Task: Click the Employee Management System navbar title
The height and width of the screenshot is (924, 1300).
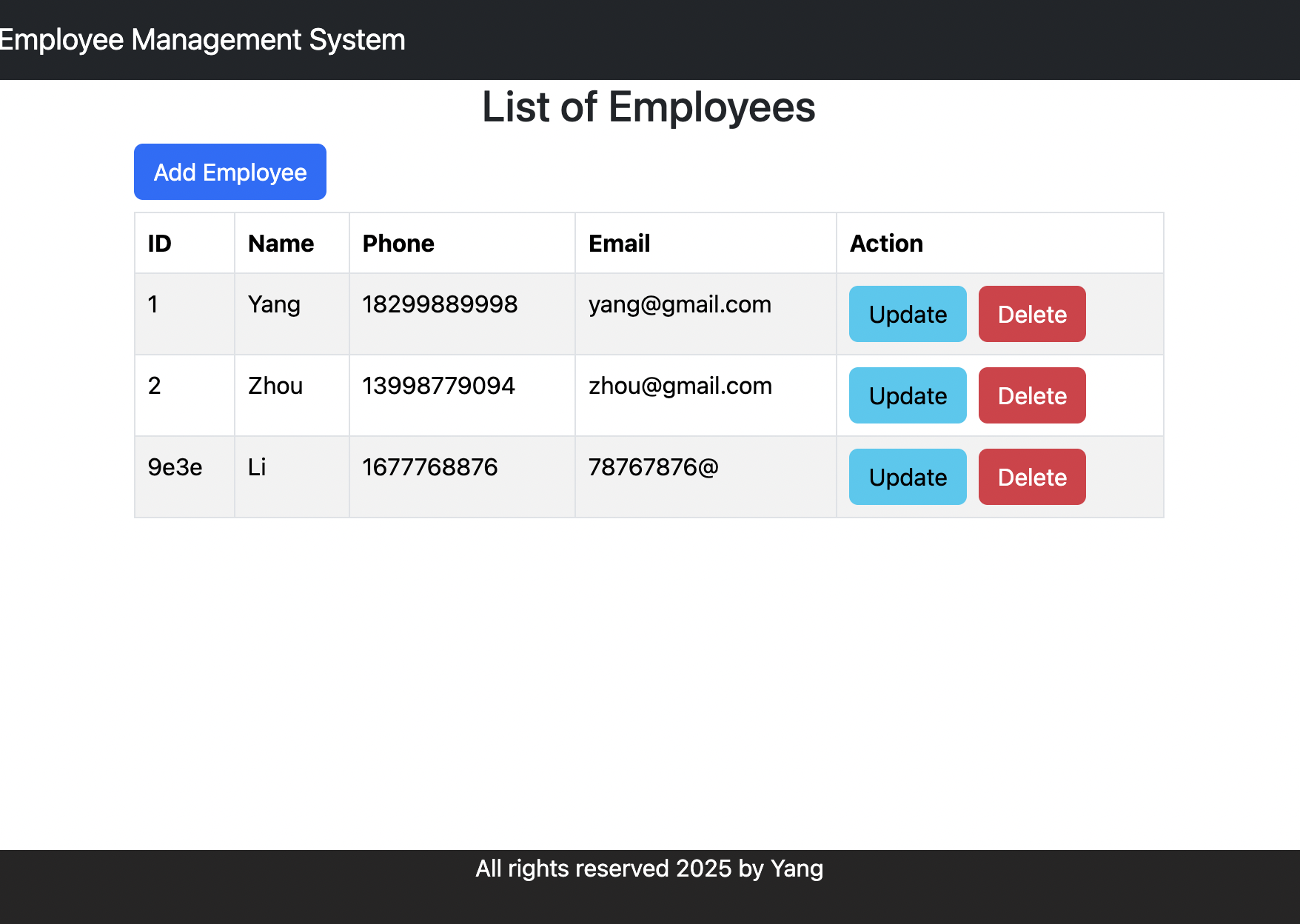Action: click(202, 40)
